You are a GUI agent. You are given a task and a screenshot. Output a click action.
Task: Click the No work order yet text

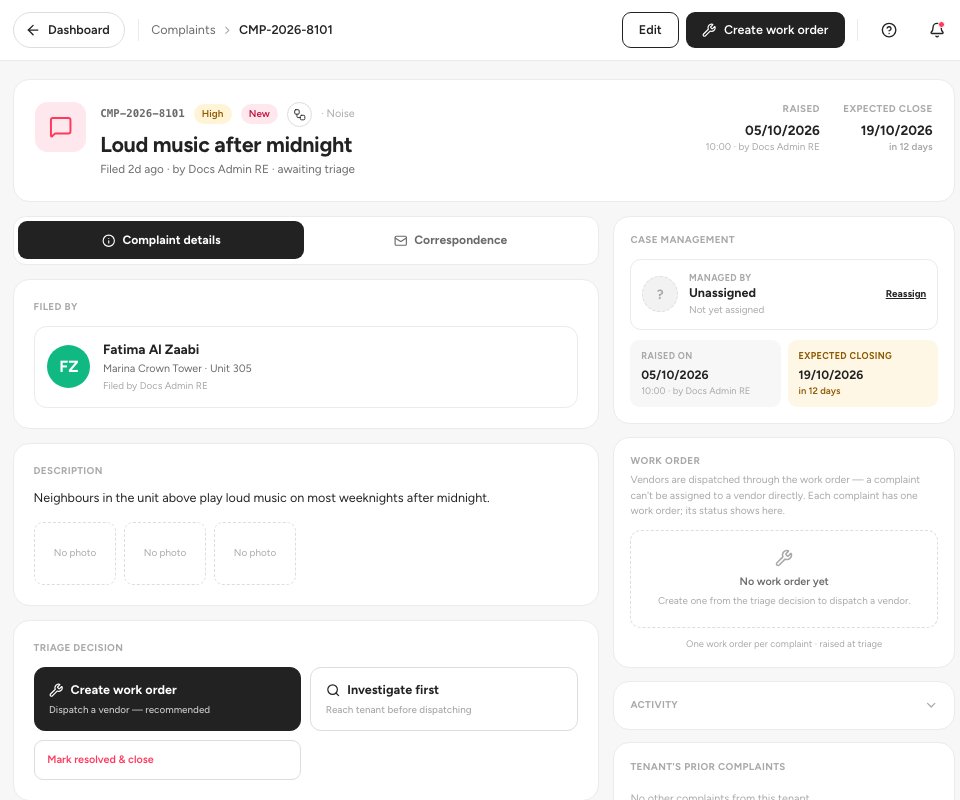(x=784, y=581)
